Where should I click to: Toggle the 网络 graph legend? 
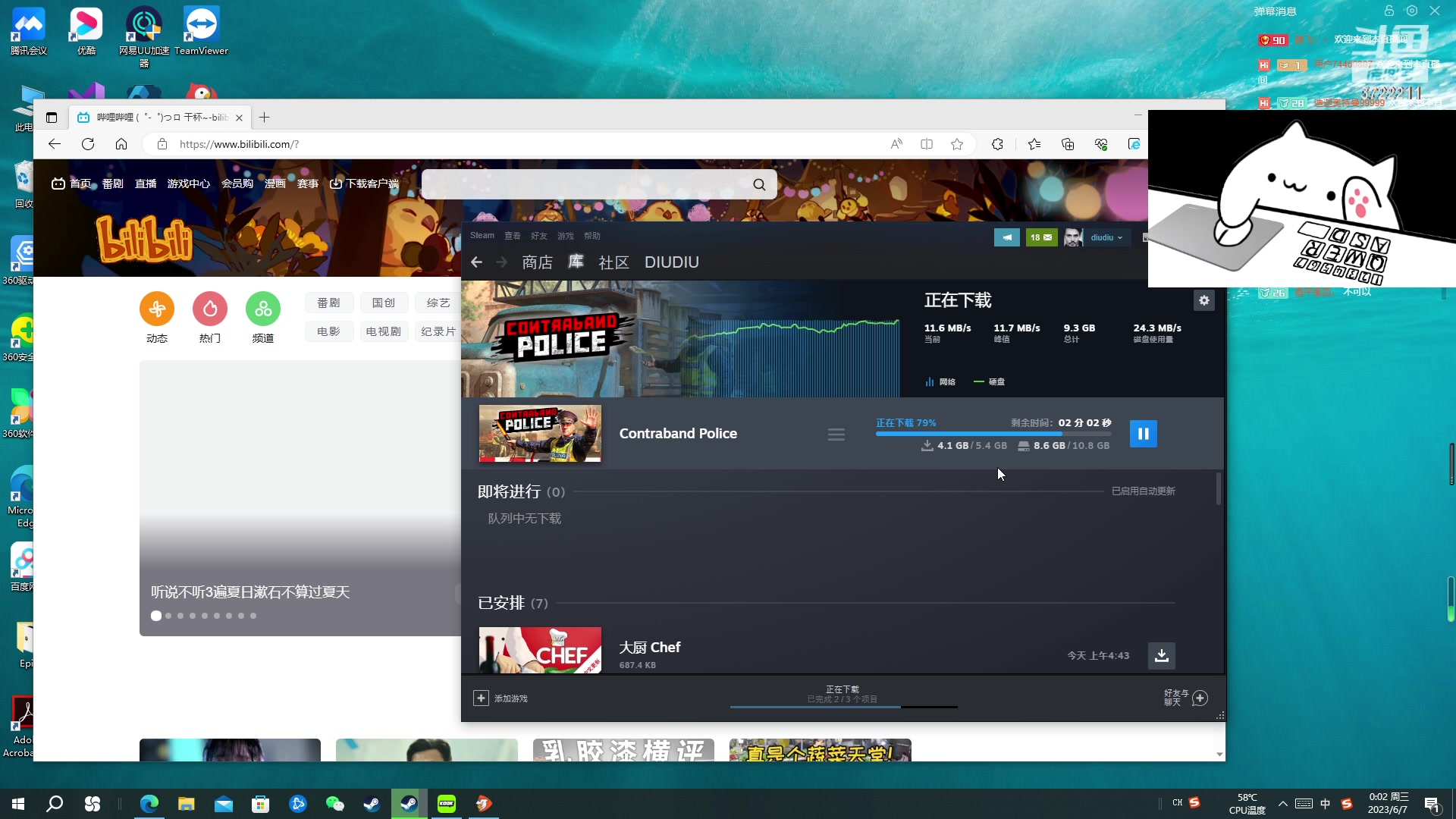pos(940,381)
